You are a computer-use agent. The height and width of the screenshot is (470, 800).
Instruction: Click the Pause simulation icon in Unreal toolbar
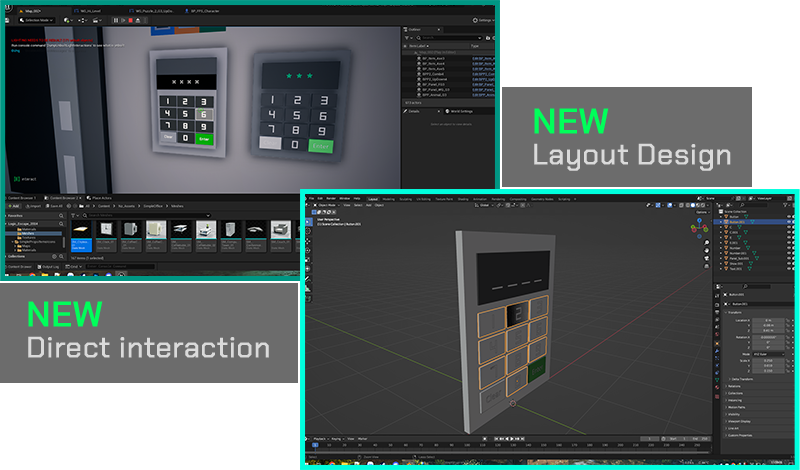(116, 20)
